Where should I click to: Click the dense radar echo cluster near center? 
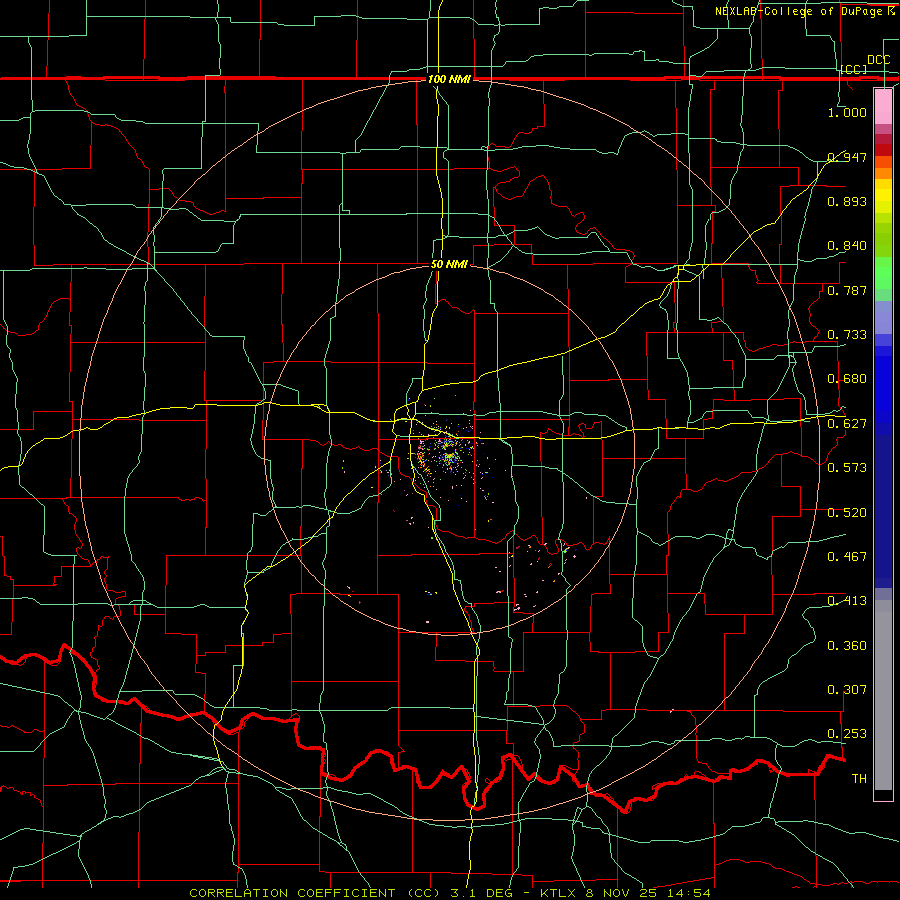pos(448,453)
